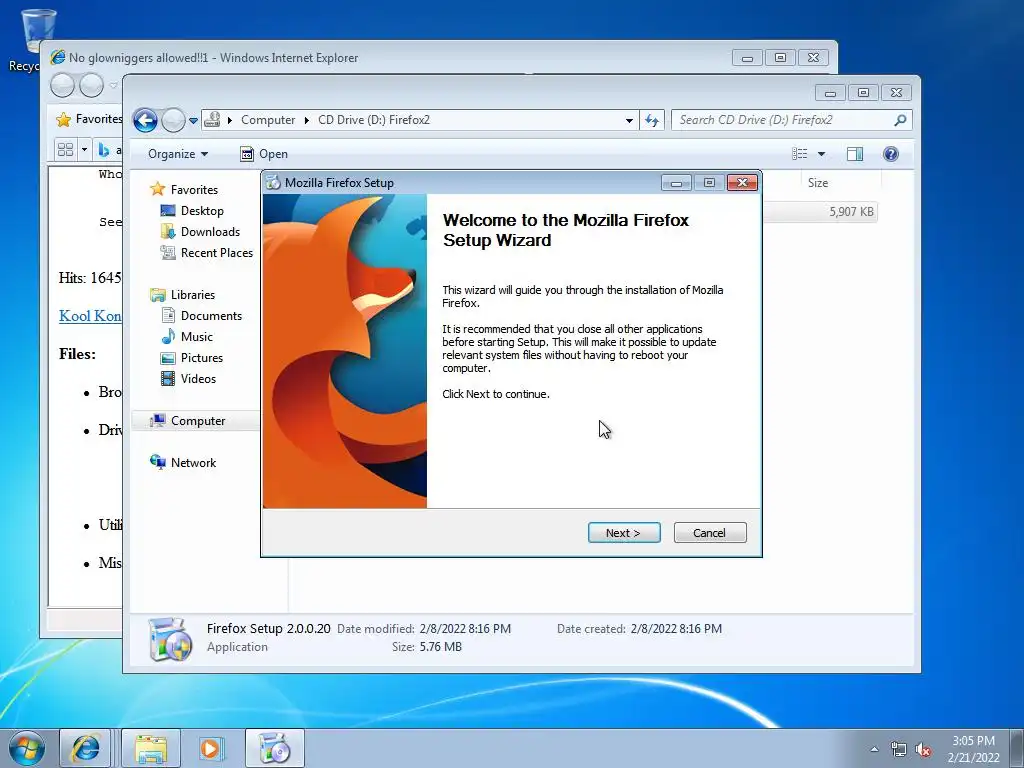This screenshot has height=768, width=1024.
Task: Click Open in Explorer toolbar
Action: [x=264, y=154]
